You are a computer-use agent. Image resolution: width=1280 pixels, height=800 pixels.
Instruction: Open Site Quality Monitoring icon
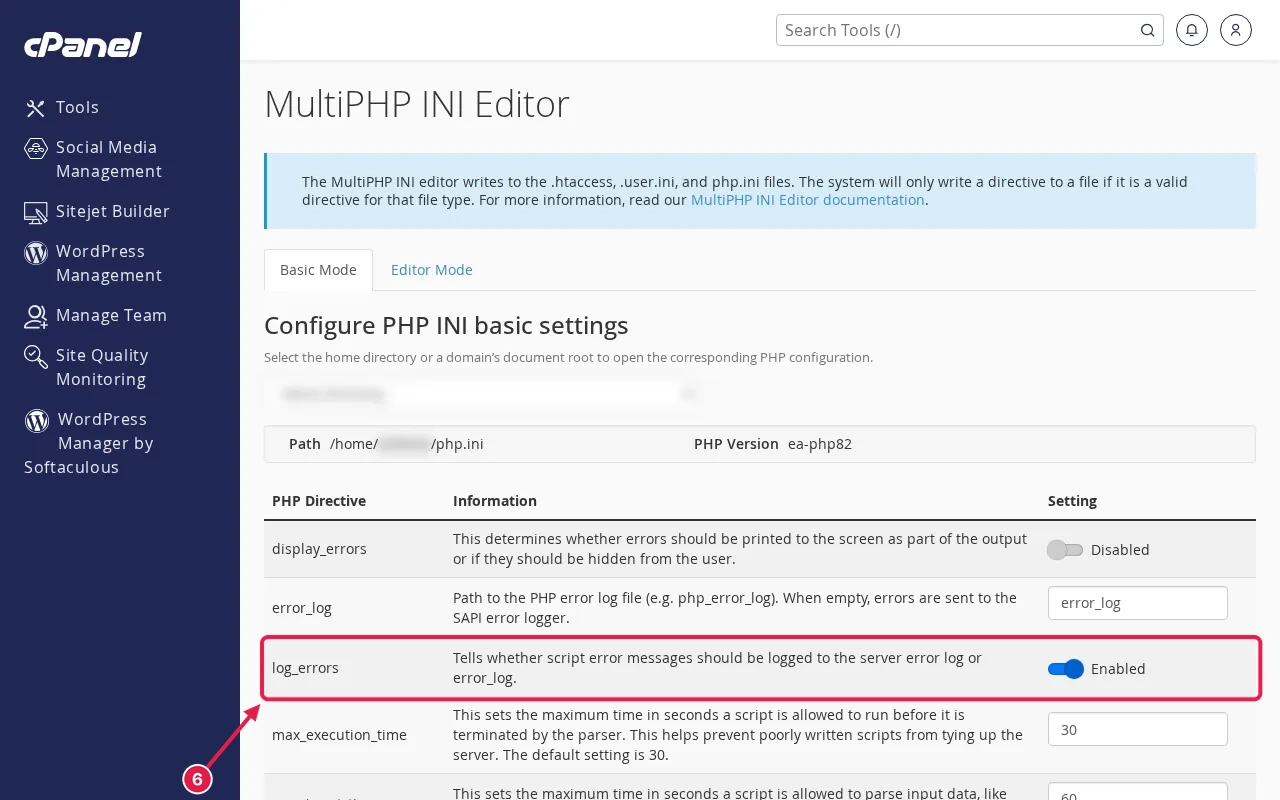[x=36, y=356]
